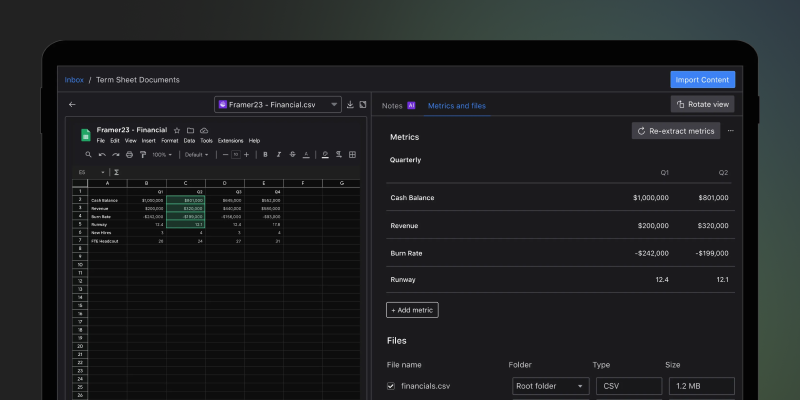Open the Format menu in the sheet

170,141
